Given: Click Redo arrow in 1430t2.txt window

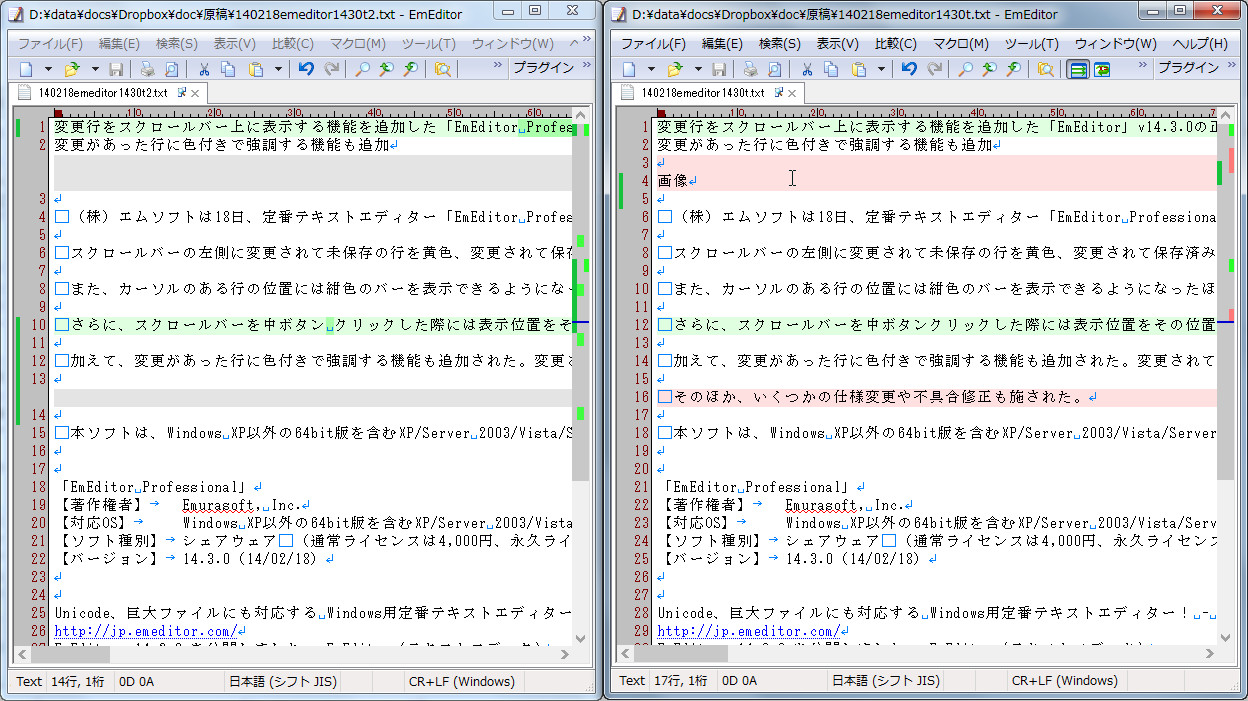Looking at the screenshot, I should (x=331, y=69).
